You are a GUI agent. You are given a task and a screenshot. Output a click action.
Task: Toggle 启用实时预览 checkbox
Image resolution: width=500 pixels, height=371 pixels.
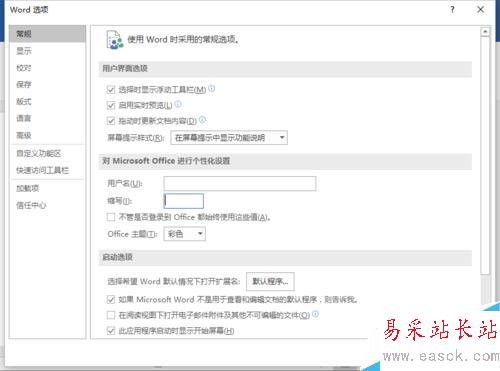coord(111,105)
